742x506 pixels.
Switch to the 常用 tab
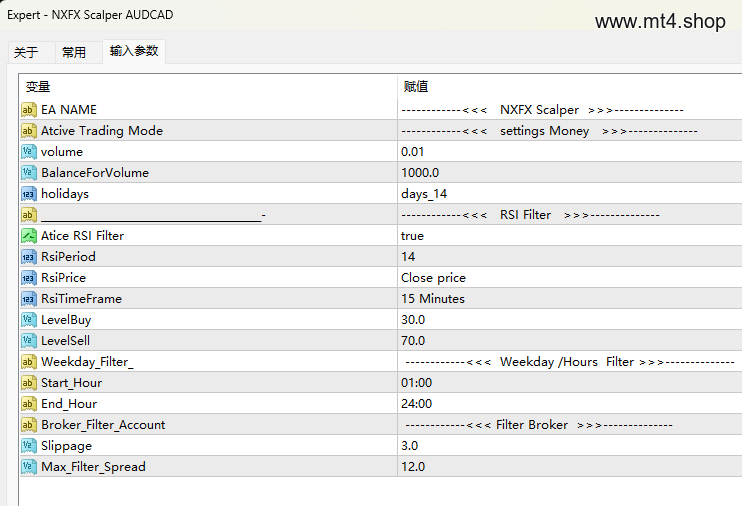click(x=74, y=52)
